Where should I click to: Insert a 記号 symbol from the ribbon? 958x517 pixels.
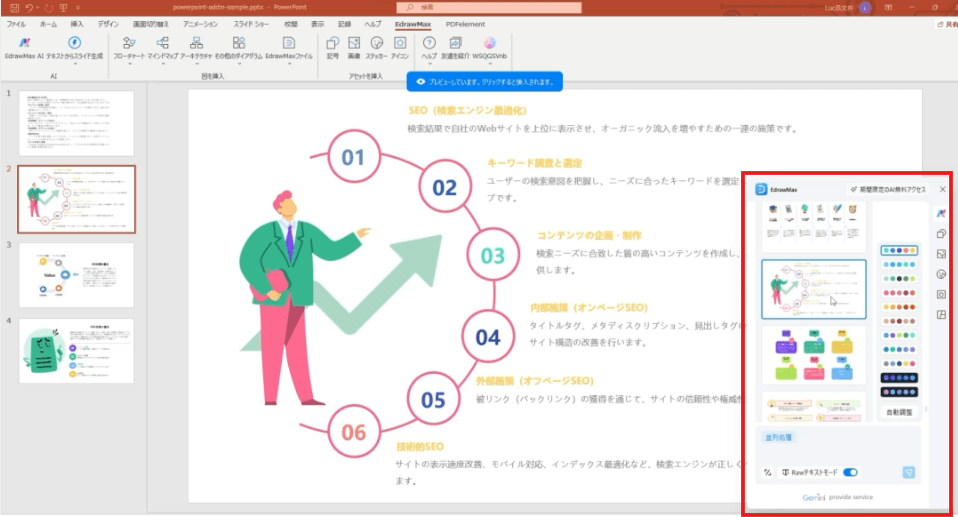click(332, 48)
